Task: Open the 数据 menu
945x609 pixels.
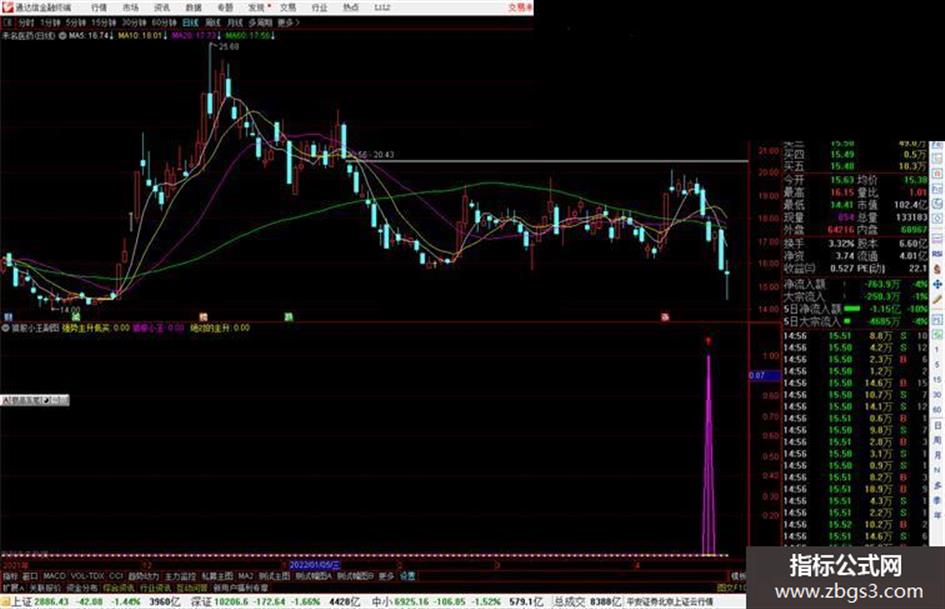Action: [x=193, y=8]
